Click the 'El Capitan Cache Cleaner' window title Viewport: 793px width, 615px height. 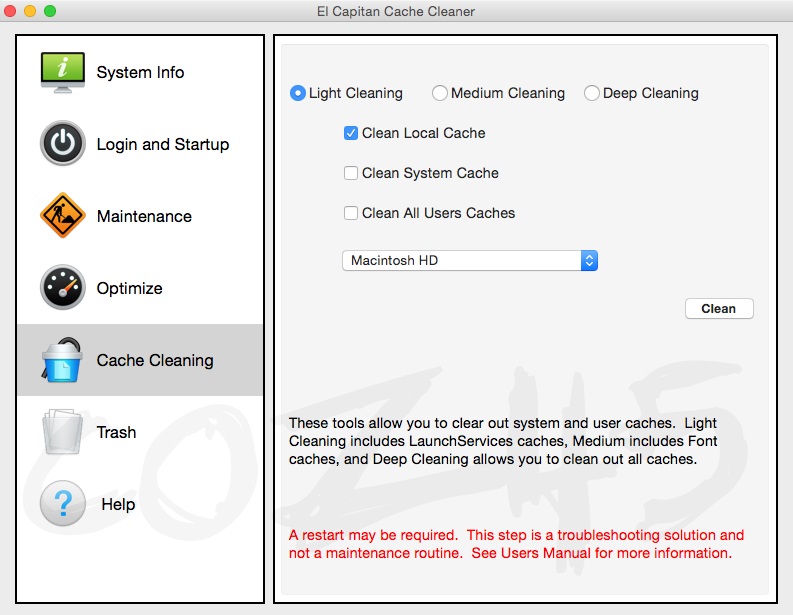tap(396, 11)
